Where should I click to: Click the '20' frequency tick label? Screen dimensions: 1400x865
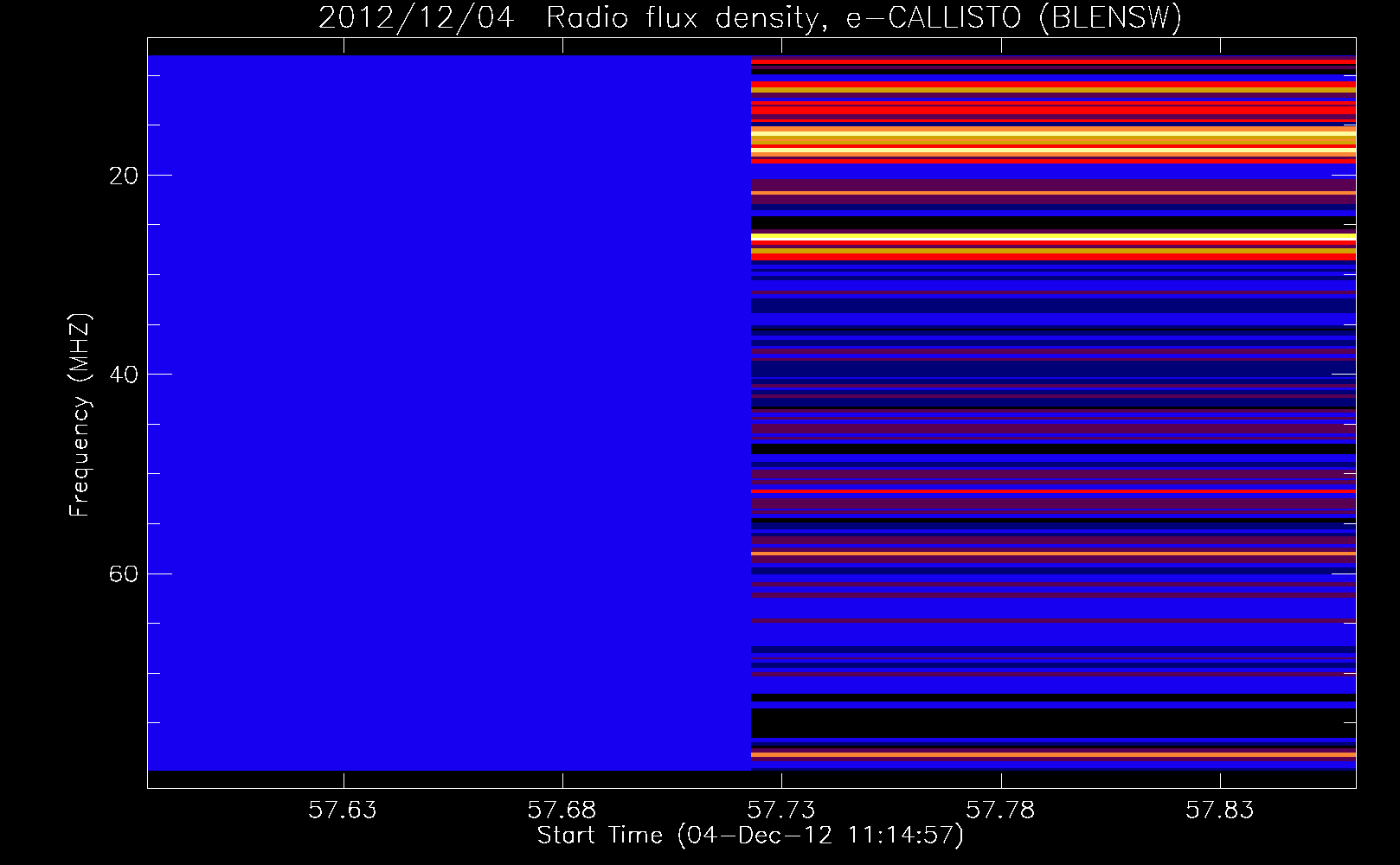click(x=124, y=176)
